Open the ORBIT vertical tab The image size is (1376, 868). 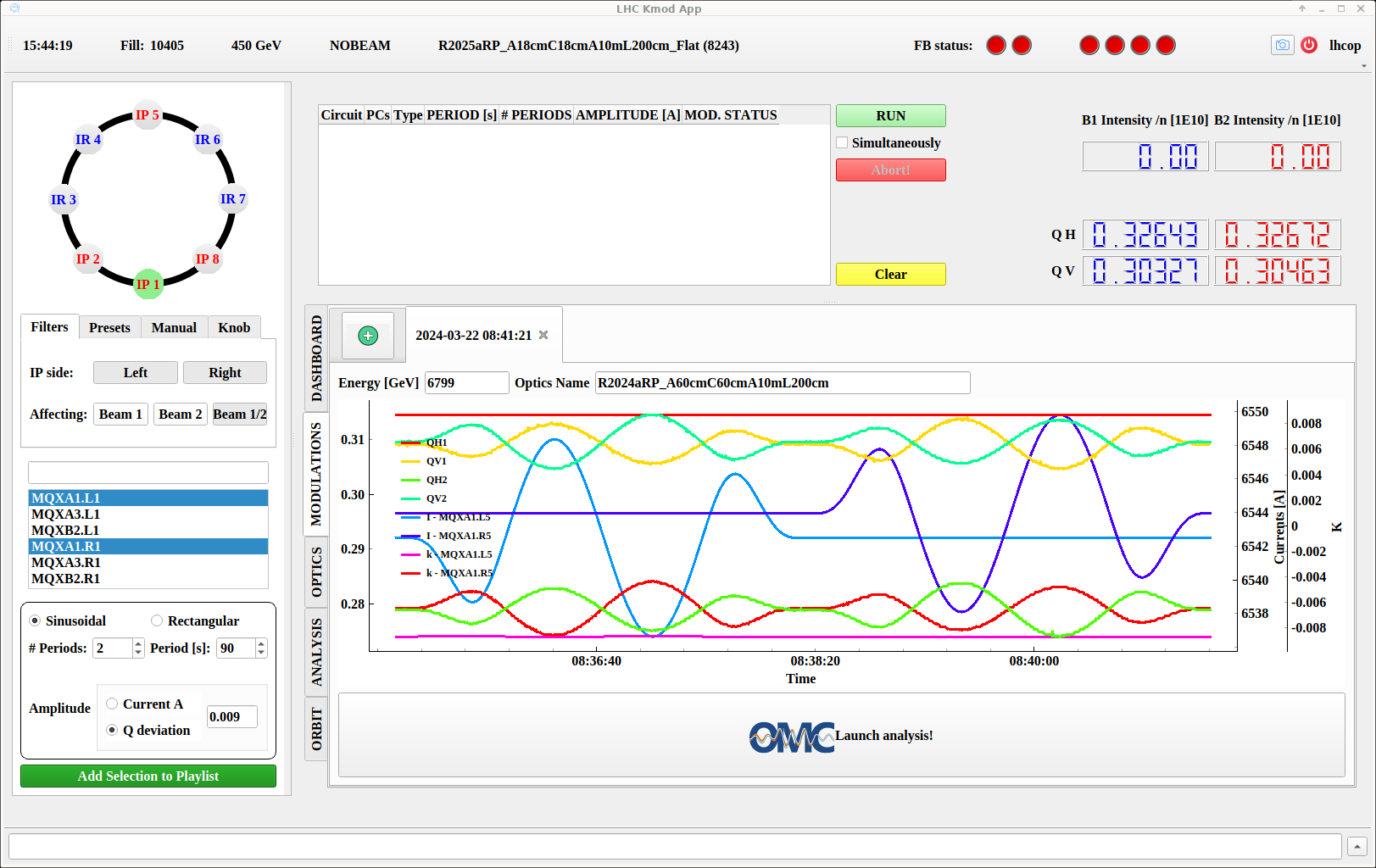coord(316,729)
